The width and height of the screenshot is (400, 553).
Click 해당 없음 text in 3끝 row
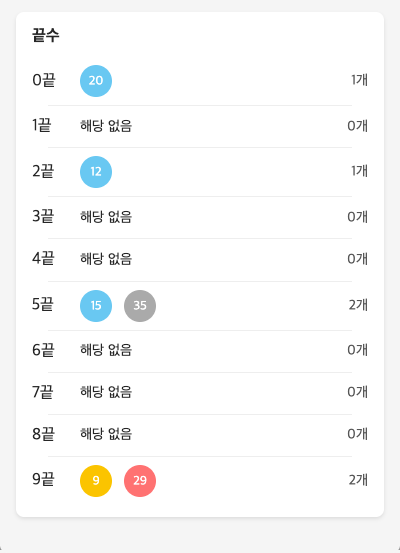[x=106, y=217]
